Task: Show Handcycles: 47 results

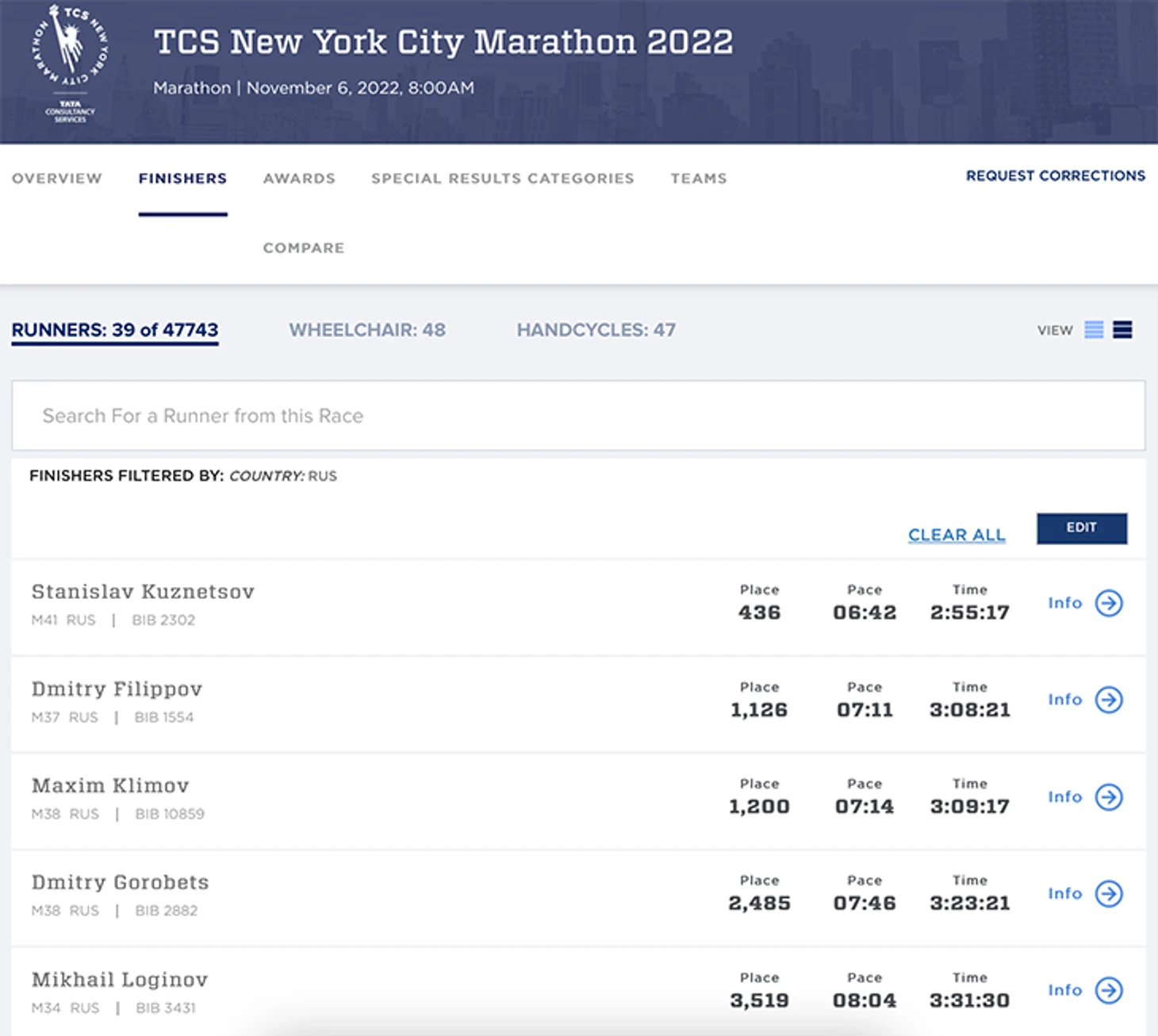Action: click(x=596, y=330)
